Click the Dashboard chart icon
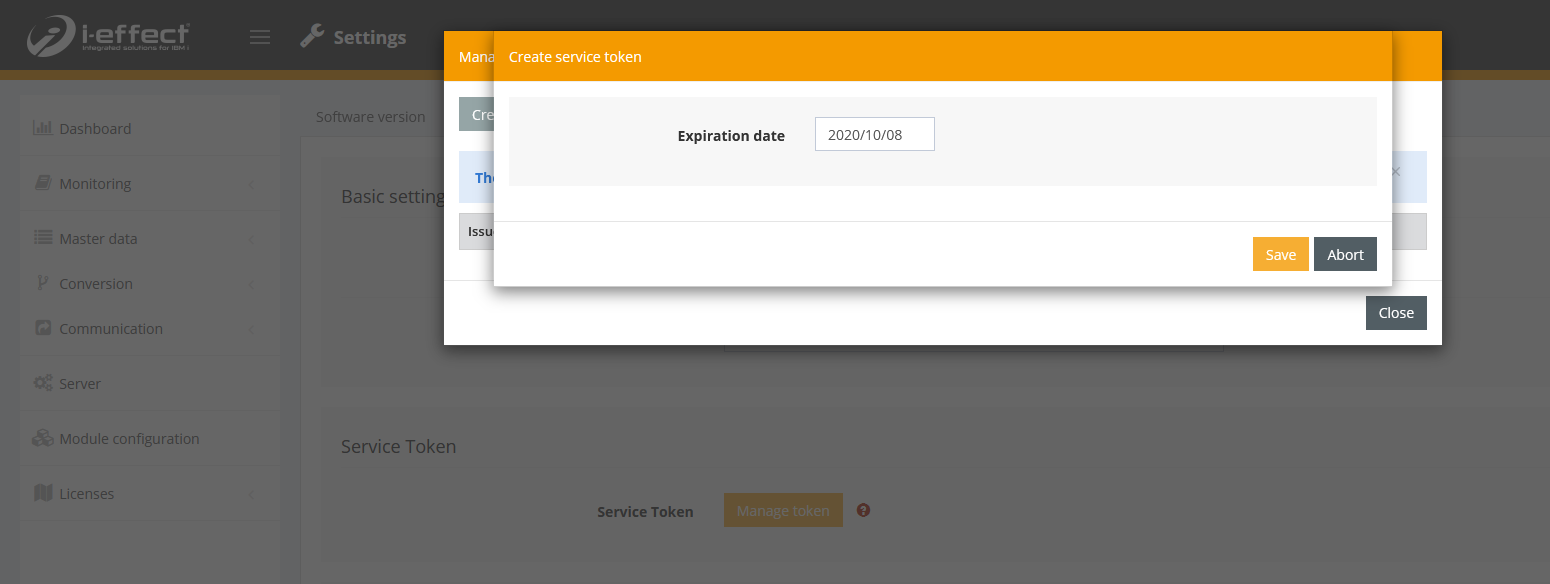 pyautogui.click(x=42, y=128)
